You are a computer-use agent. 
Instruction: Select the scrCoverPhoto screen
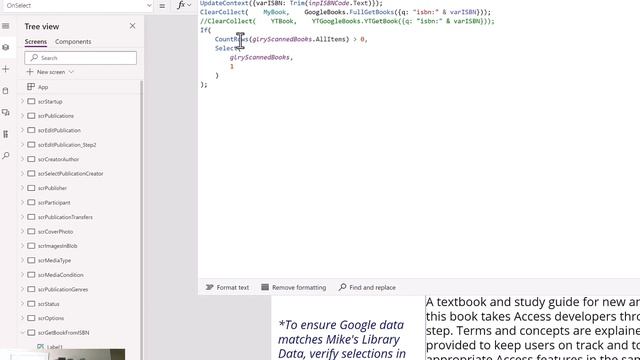pos(56,231)
